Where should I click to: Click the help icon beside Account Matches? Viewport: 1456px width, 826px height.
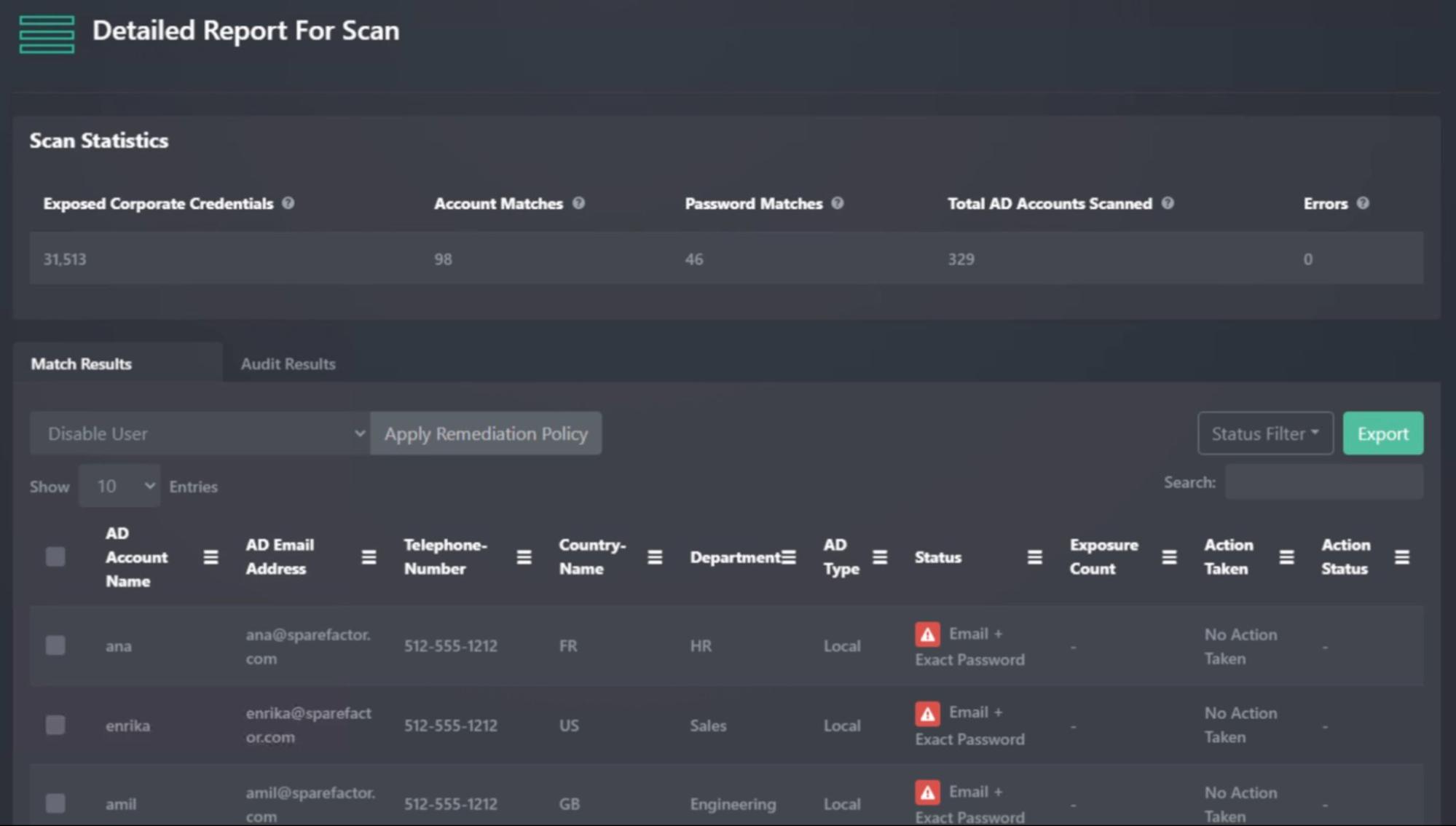(x=579, y=204)
